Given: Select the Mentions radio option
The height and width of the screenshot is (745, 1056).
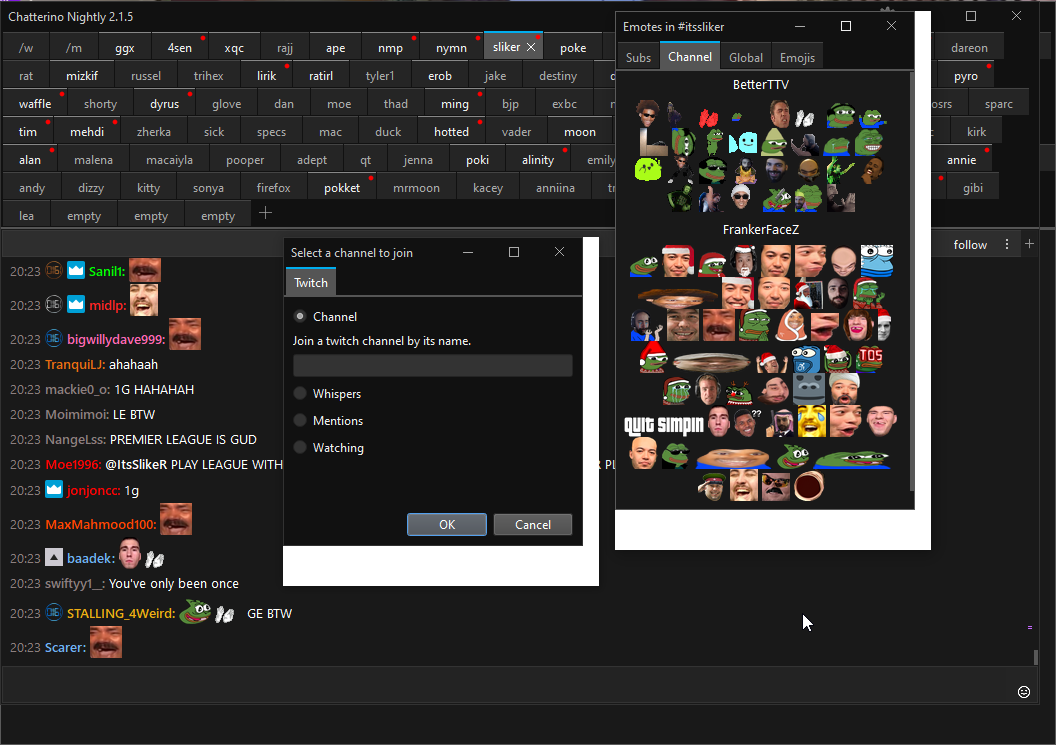Looking at the screenshot, I should click(x=300, y=420).
